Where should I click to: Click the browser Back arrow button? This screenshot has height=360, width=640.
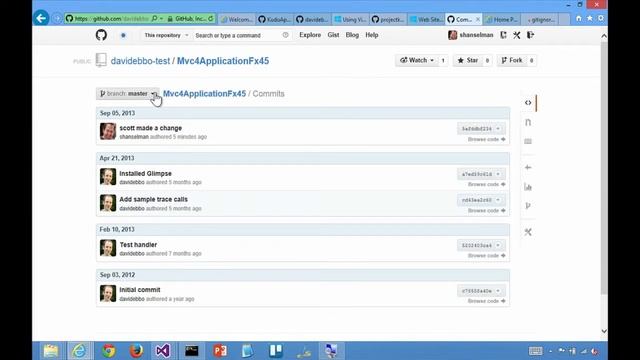(41, 18)
